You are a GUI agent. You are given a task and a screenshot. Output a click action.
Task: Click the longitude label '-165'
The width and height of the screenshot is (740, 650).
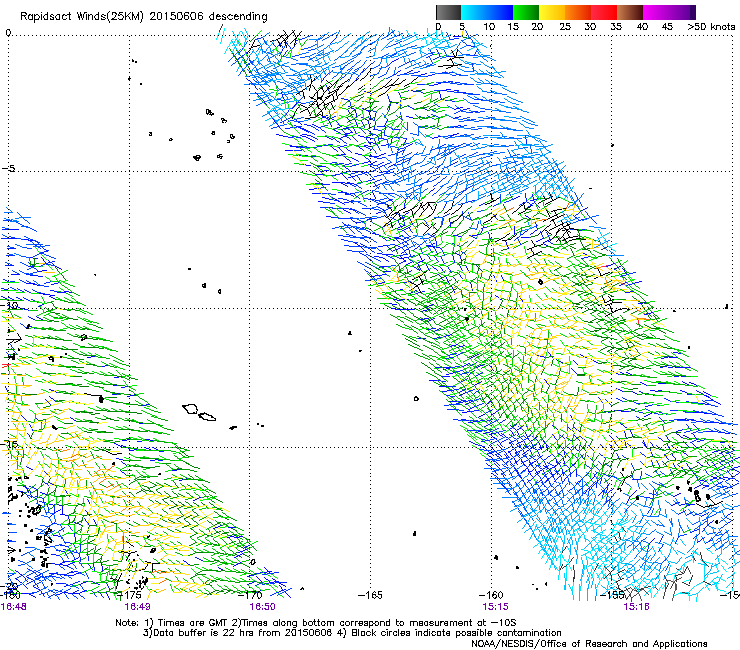coord(370,595)
